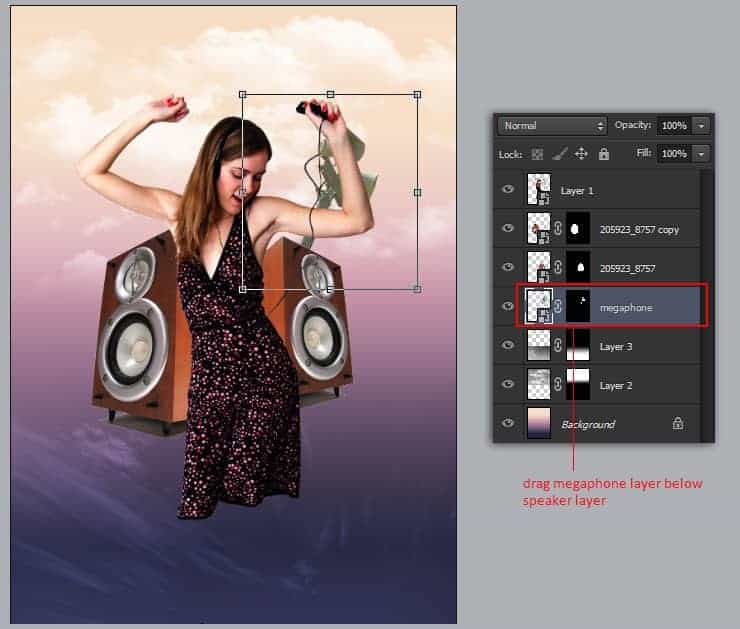
Task: Select megaphone layer mask thumbnail
Action: click(578, 306)
